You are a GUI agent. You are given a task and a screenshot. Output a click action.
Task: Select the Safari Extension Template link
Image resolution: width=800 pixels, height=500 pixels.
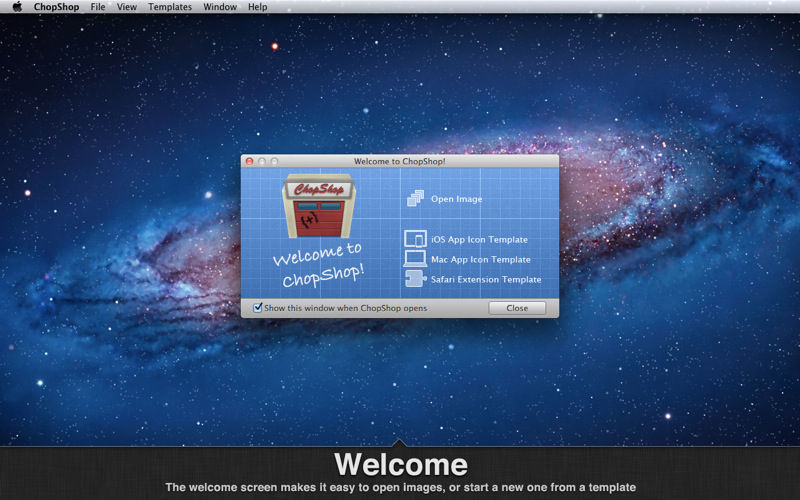486,279
